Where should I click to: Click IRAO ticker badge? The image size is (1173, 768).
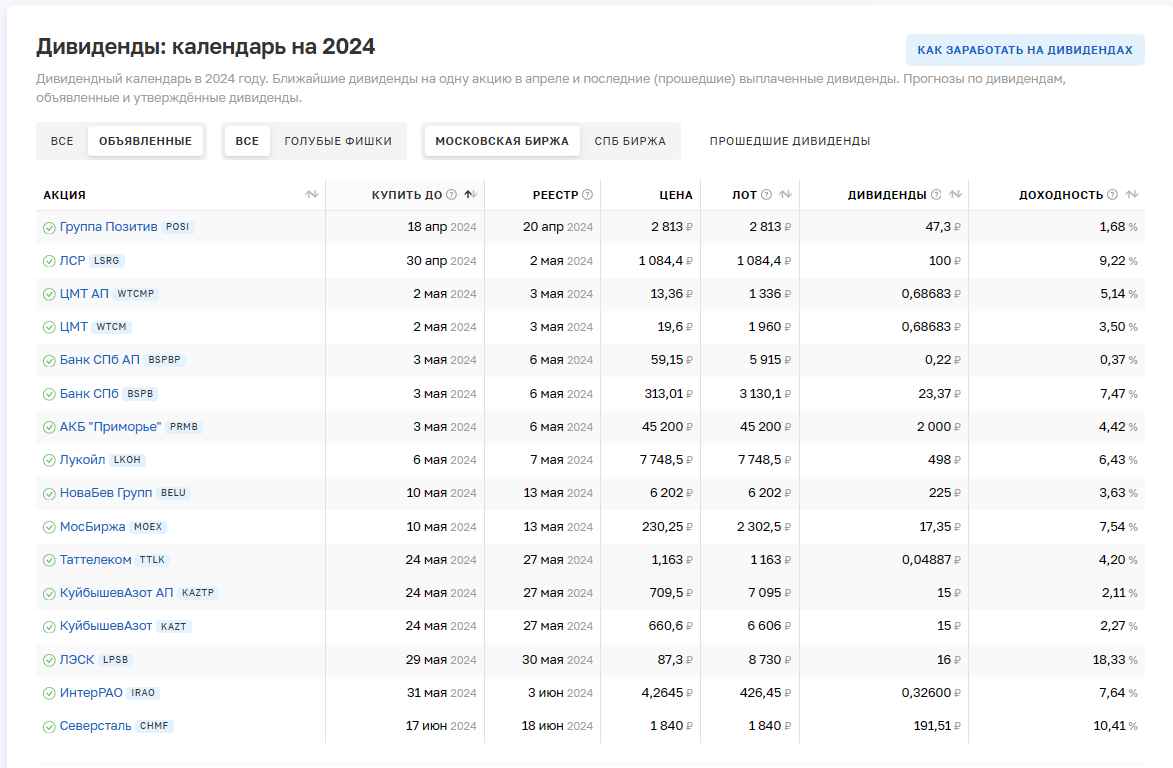point(143,692)
